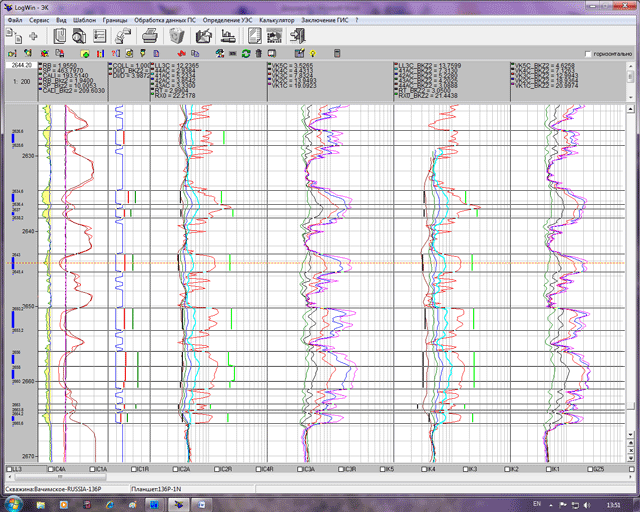Screen dimensions: 640x512
Task: Click header panel scroll up arrow
Action: tap(631, 66)
